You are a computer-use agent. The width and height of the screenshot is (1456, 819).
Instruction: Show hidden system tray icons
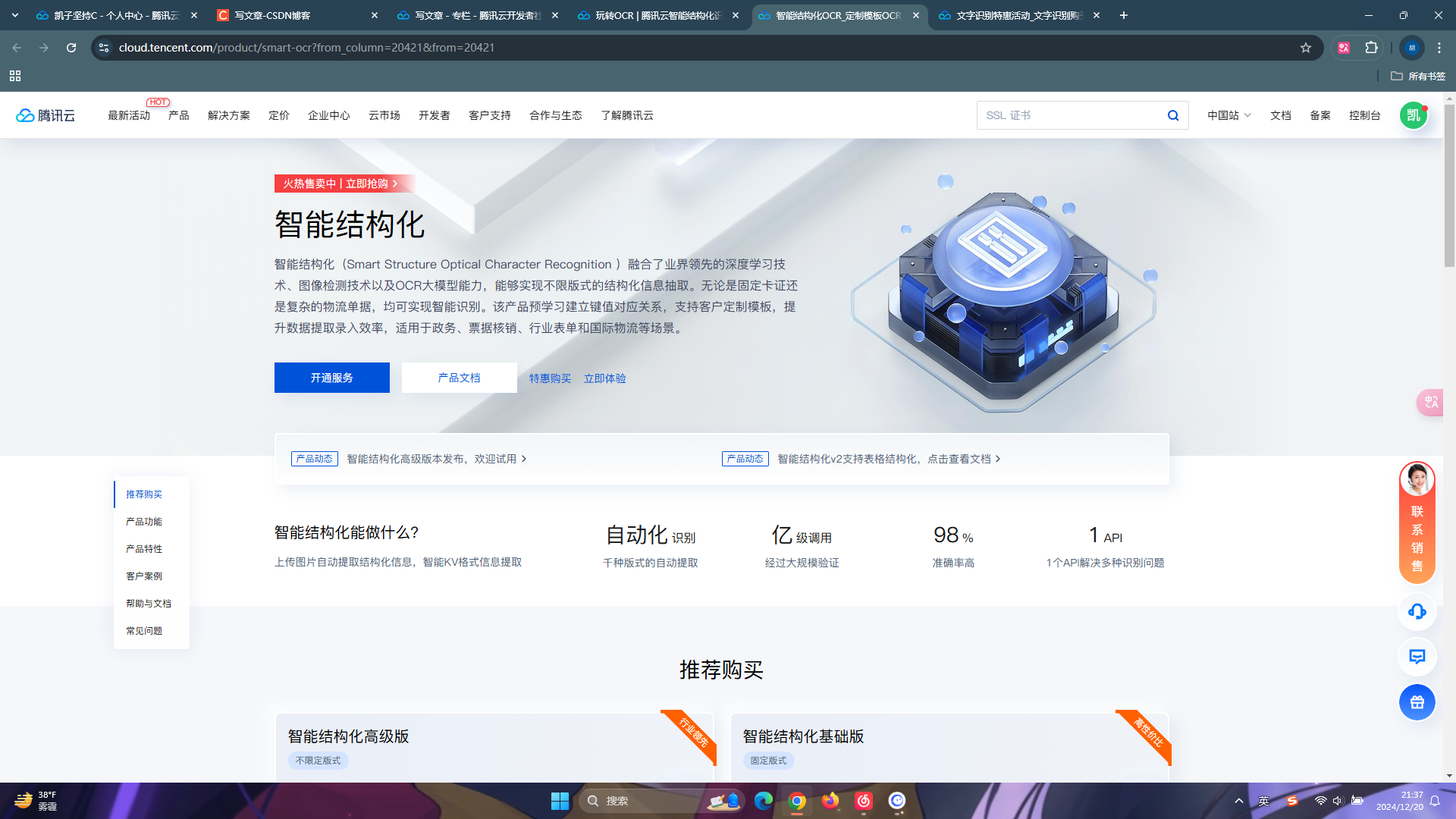pyautogui.click(x=1239, y=801)
